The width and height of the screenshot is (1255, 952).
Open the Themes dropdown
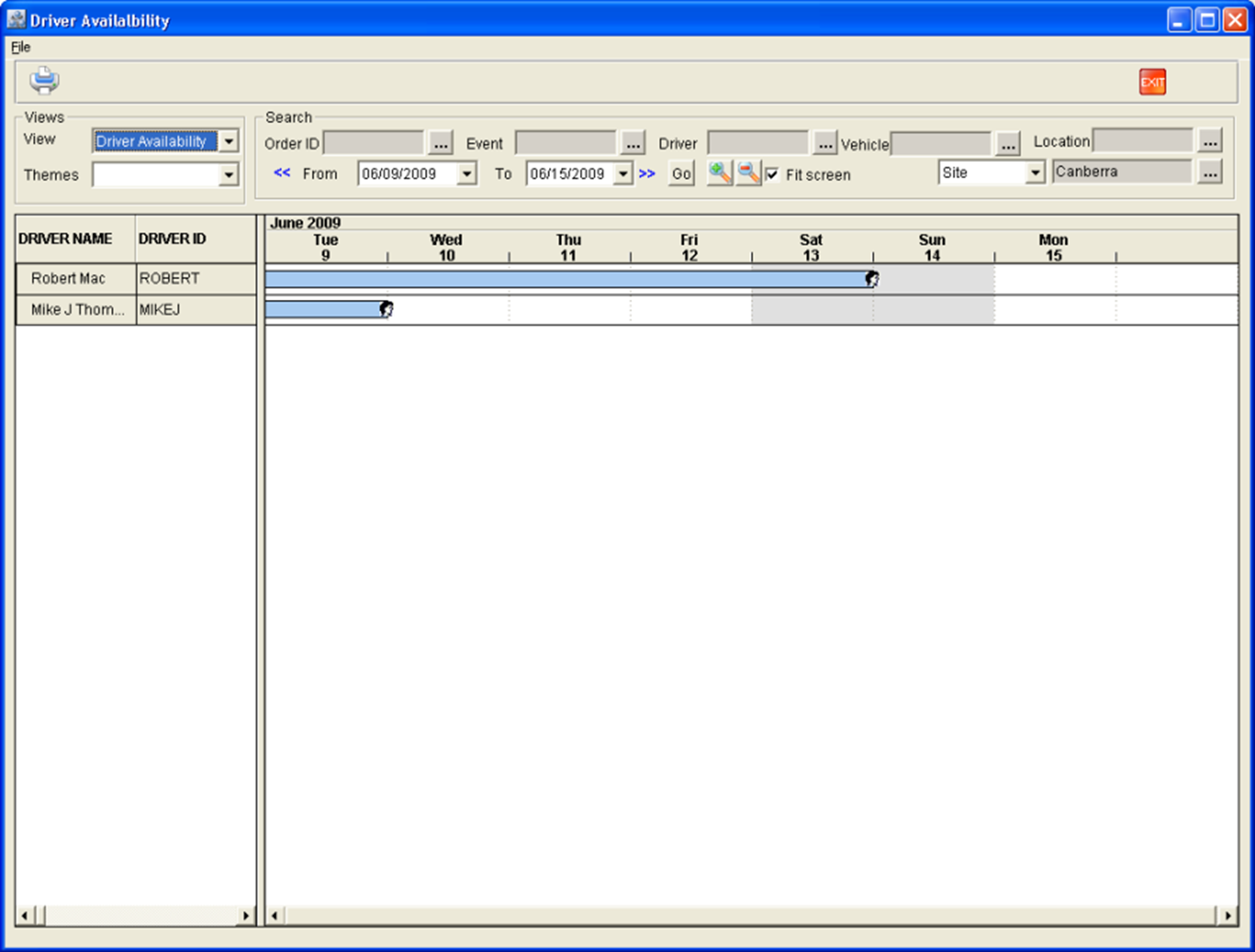tap(228, 175)
